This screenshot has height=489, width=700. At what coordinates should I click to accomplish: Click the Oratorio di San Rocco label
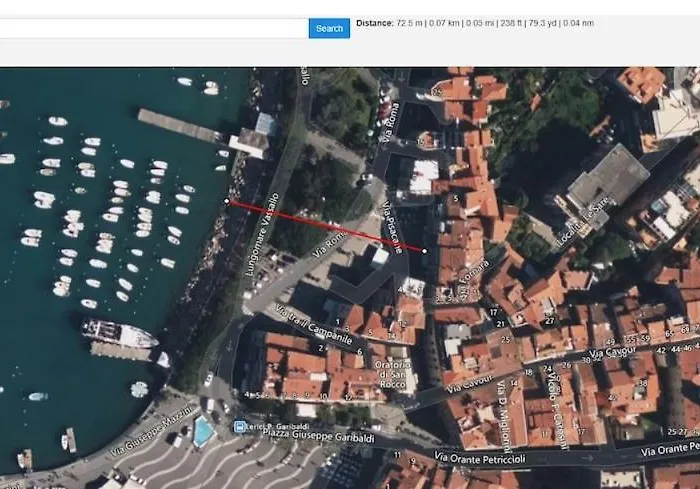click(392, 375)
